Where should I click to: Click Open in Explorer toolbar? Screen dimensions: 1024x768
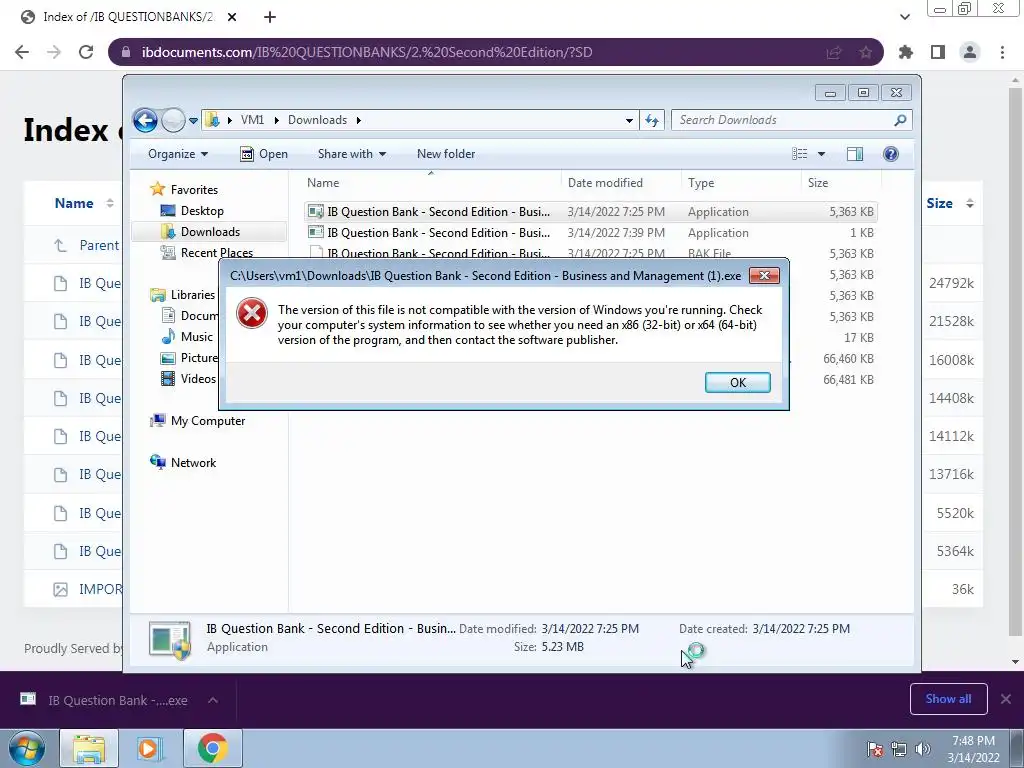264,154
